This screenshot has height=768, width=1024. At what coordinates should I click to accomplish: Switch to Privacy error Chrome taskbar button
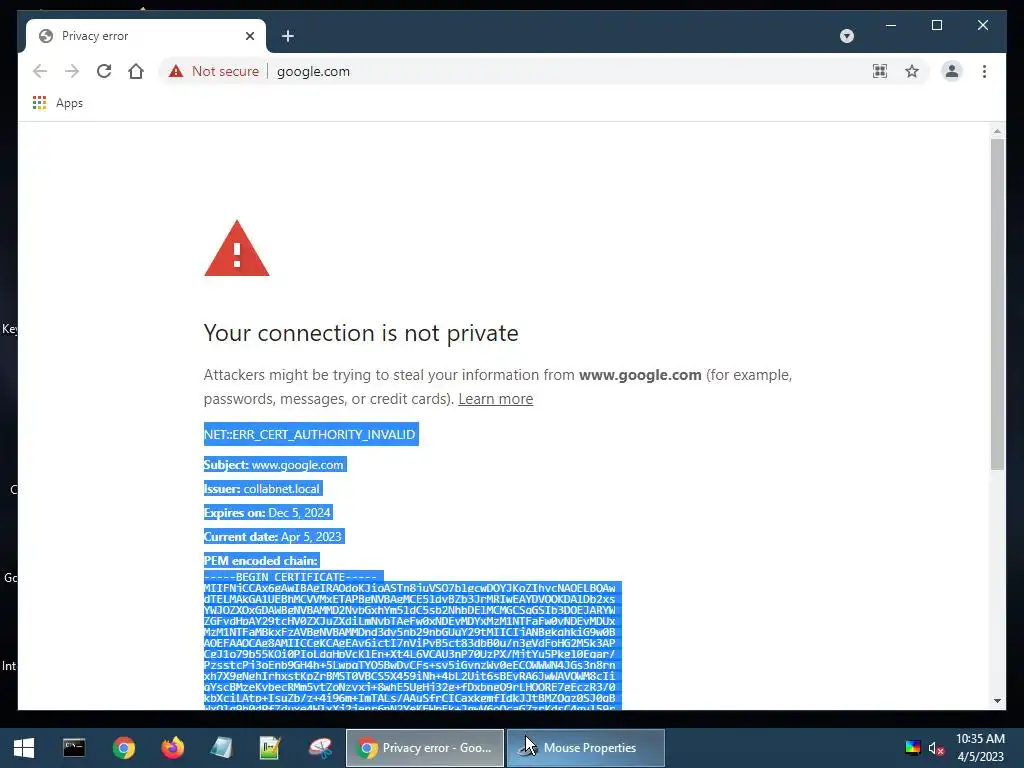point(424,748)
